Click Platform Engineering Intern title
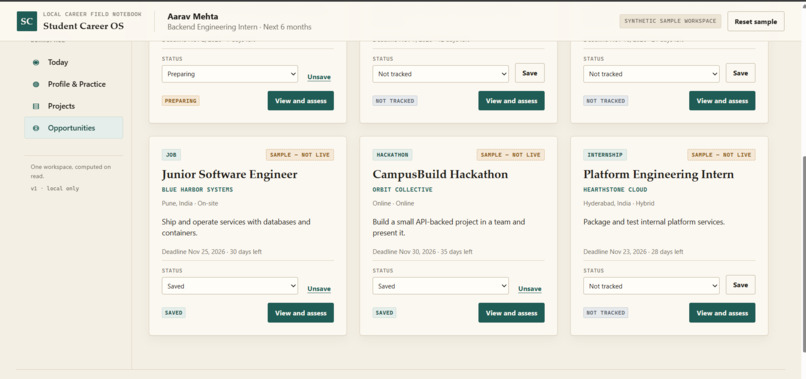Viewport: 806px width, 379px height. (x=658, y=174)
